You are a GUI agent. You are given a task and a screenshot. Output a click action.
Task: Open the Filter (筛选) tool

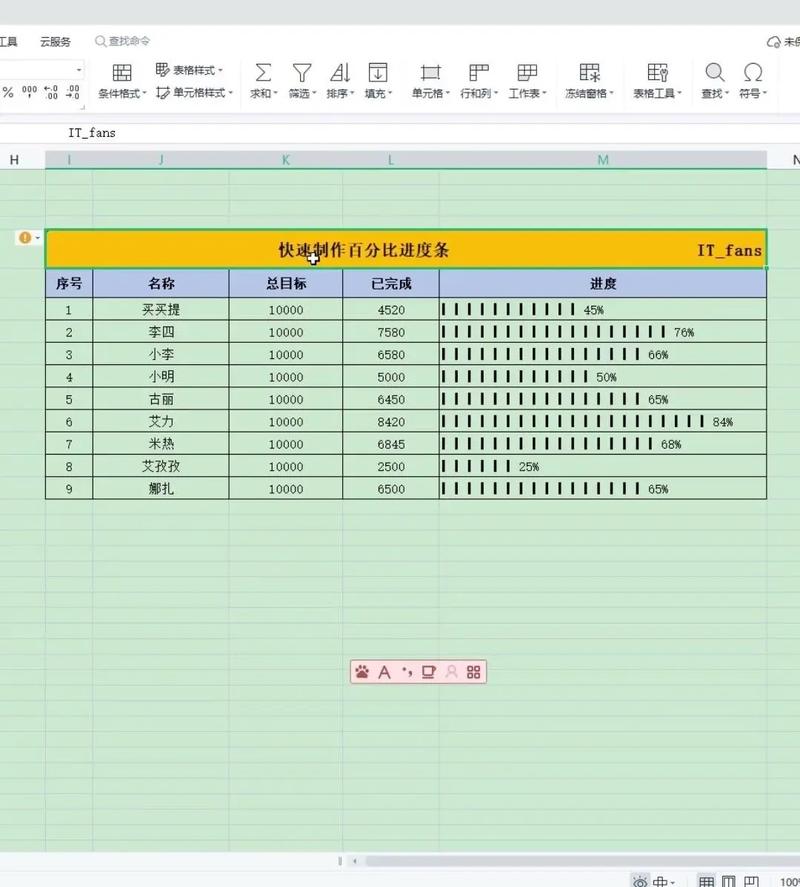(x=301, y=80)
